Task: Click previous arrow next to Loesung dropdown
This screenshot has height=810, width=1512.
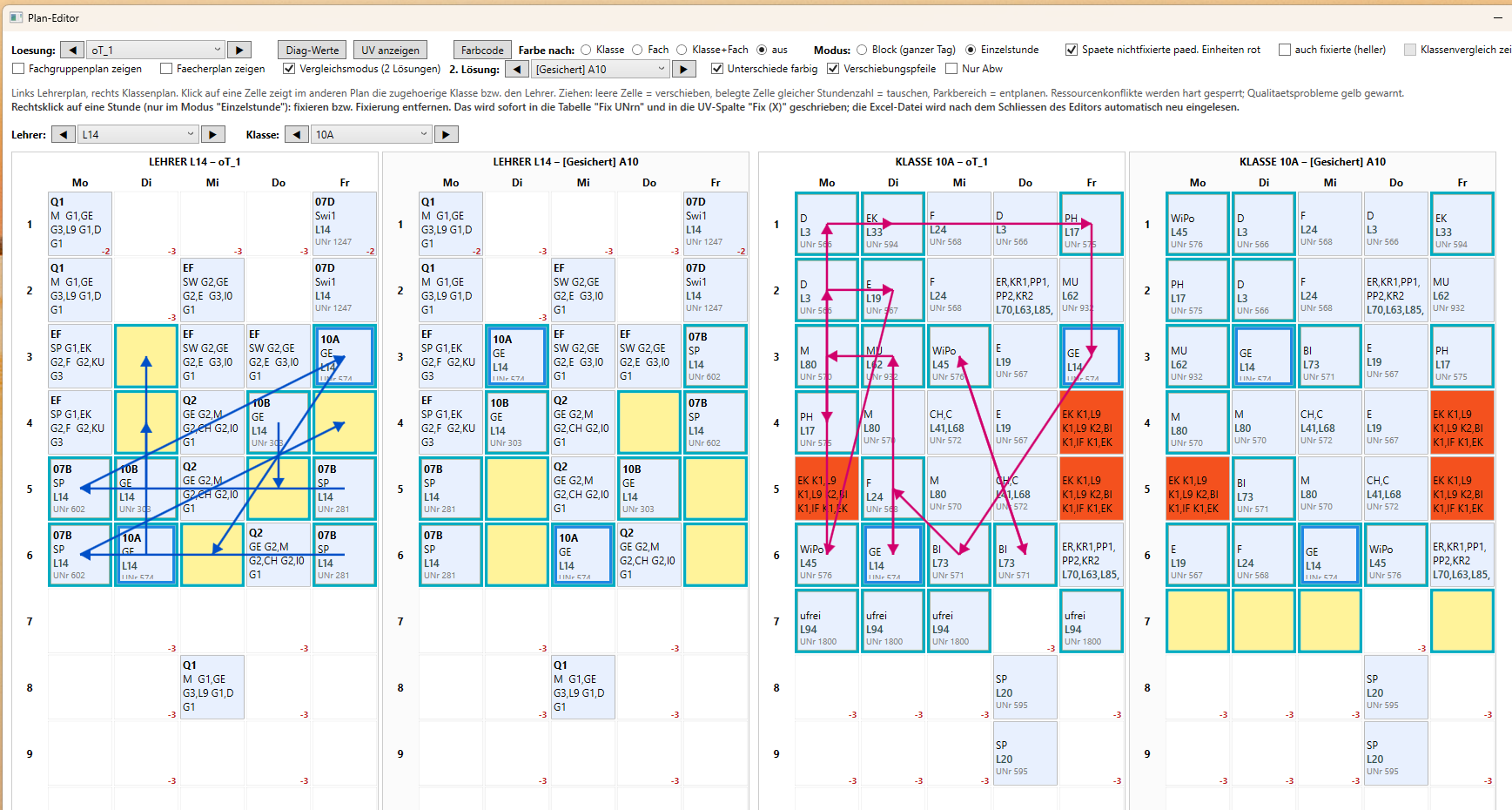Action: click(x=72, y=50)
